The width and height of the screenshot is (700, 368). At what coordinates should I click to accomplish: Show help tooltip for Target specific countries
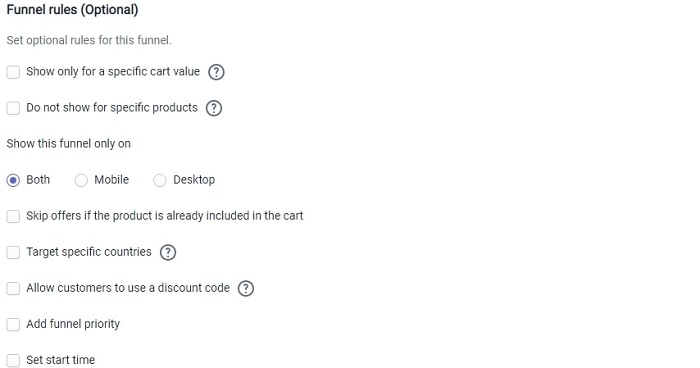click(x=168, y=252)
